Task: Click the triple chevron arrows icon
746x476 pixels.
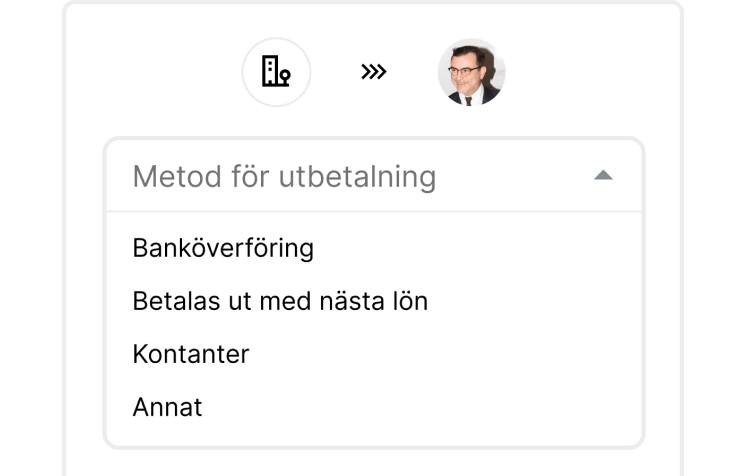Action: 374,72
